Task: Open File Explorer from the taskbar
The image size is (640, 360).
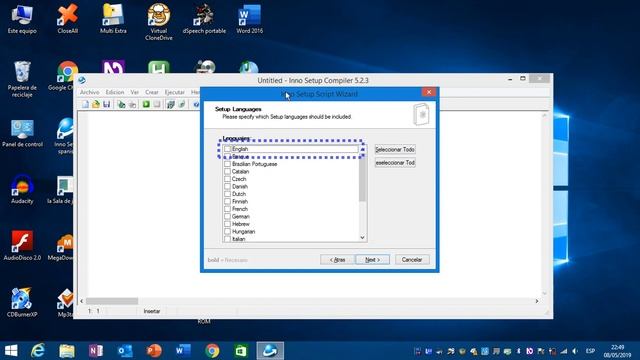Action: point(67,351)
